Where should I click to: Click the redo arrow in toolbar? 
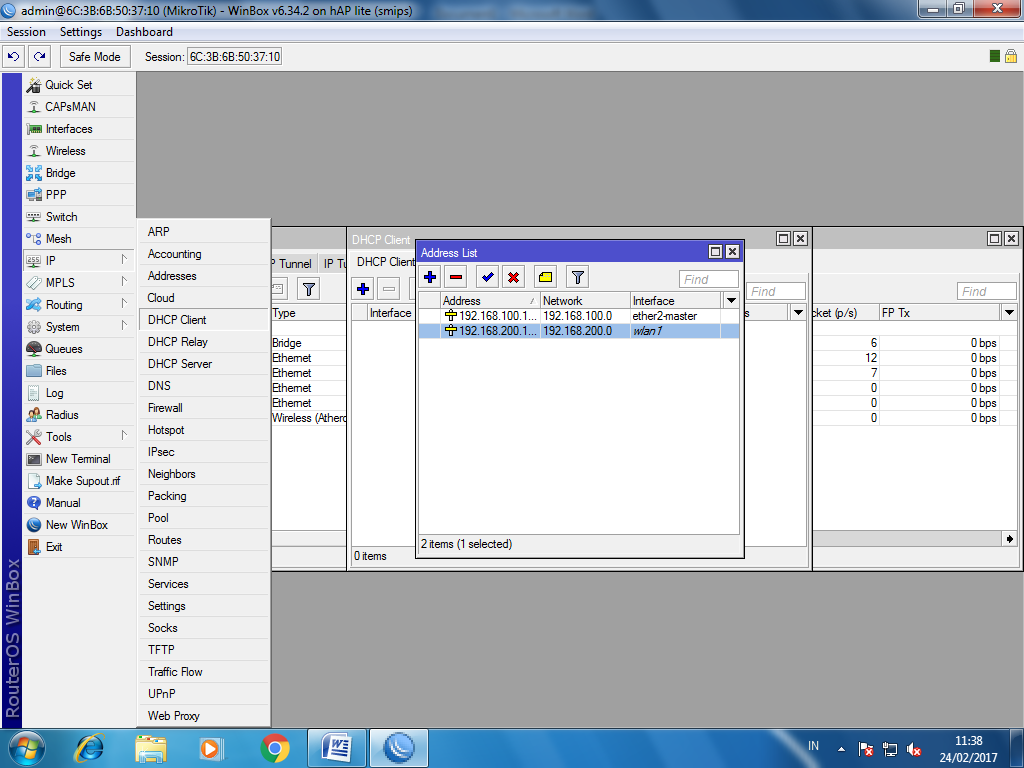pos(40,57)
